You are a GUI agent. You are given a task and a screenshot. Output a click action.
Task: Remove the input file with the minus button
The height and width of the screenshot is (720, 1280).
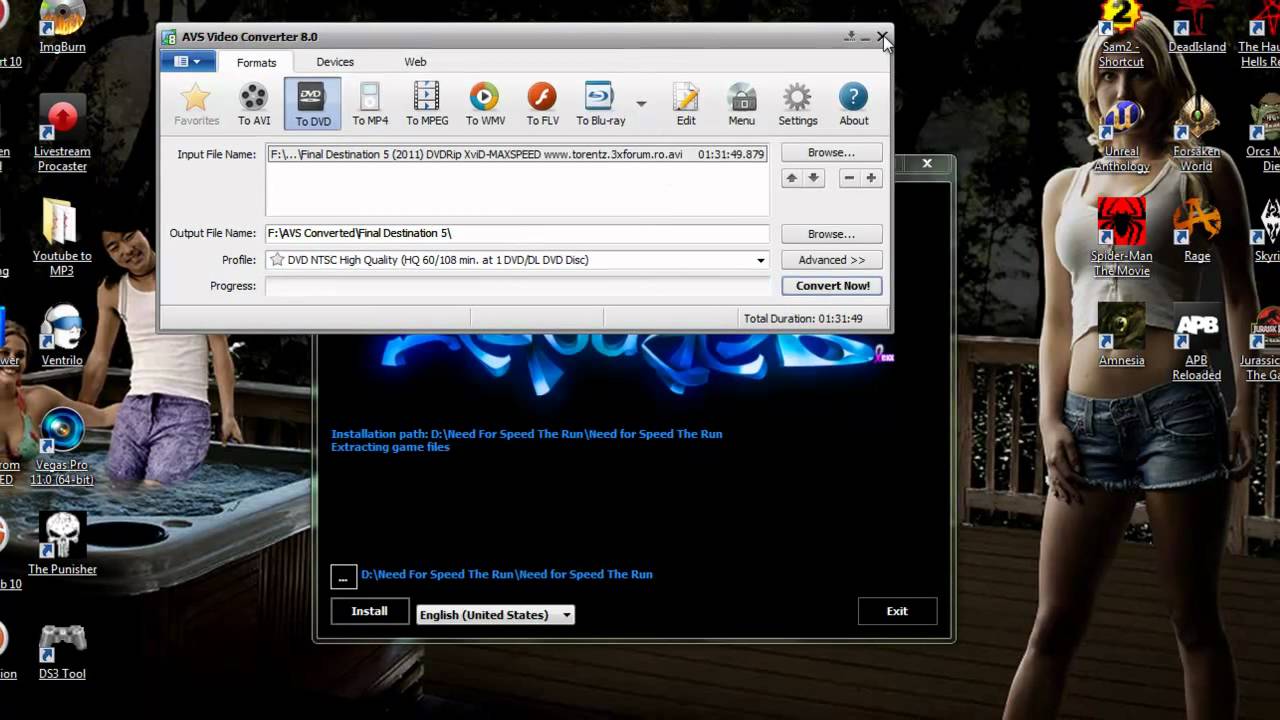click(849, 178)
